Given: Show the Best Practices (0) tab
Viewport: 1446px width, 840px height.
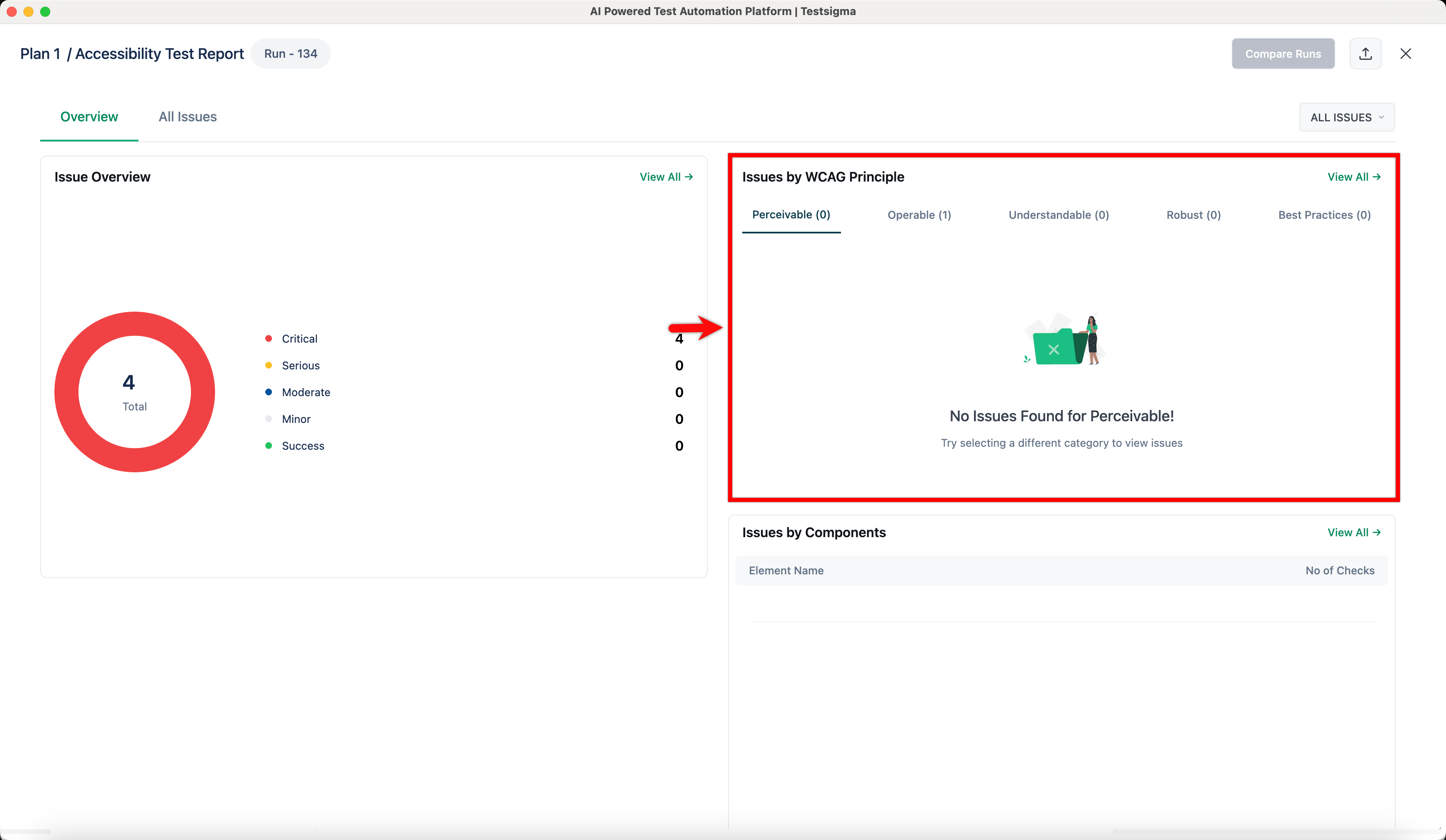Looking at the screenshot, I should click(x=1324, y=215).
